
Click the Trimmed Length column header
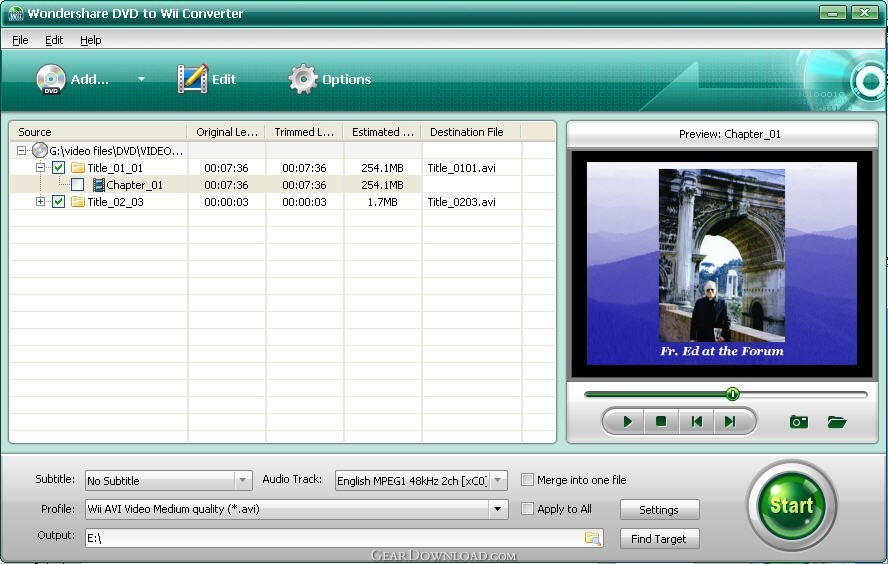pyautogui.click(x=304, y=132)
